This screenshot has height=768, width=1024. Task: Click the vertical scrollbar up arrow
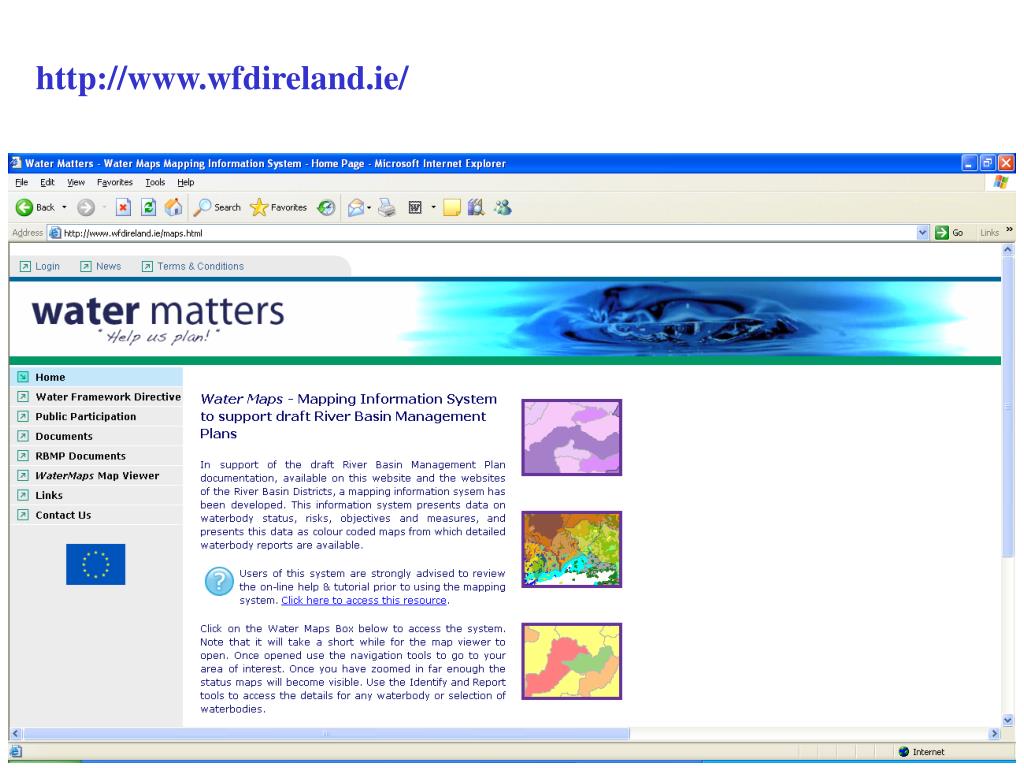coord(1008,249)
